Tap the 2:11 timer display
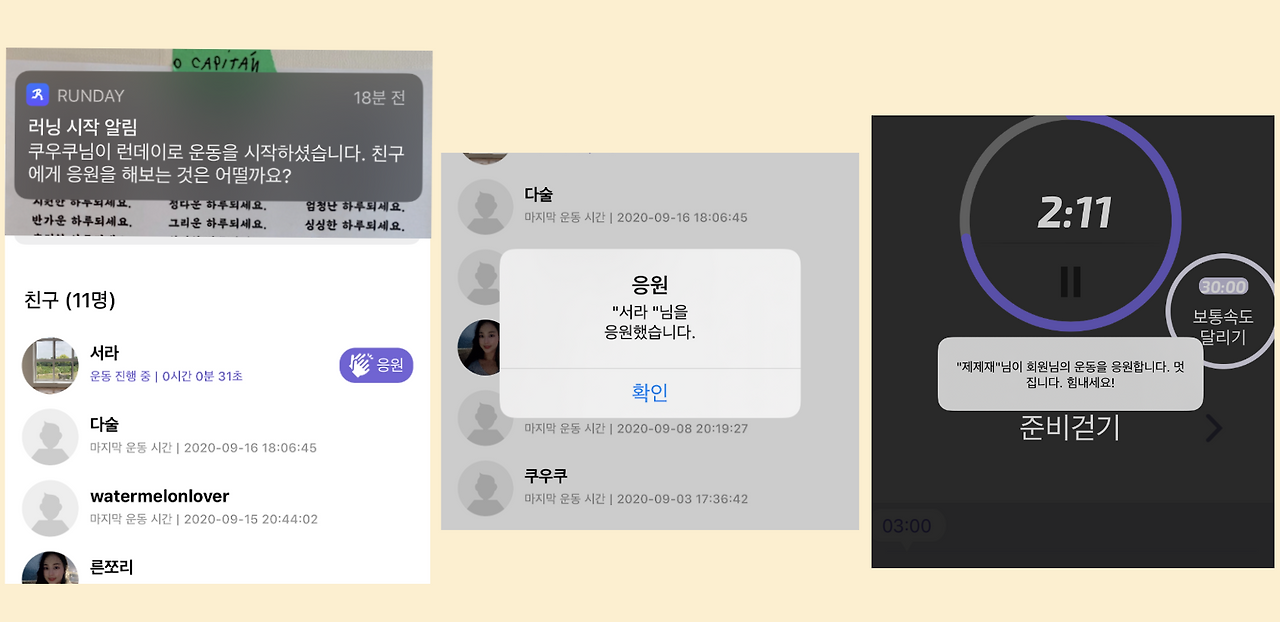 coord(1074,212)
